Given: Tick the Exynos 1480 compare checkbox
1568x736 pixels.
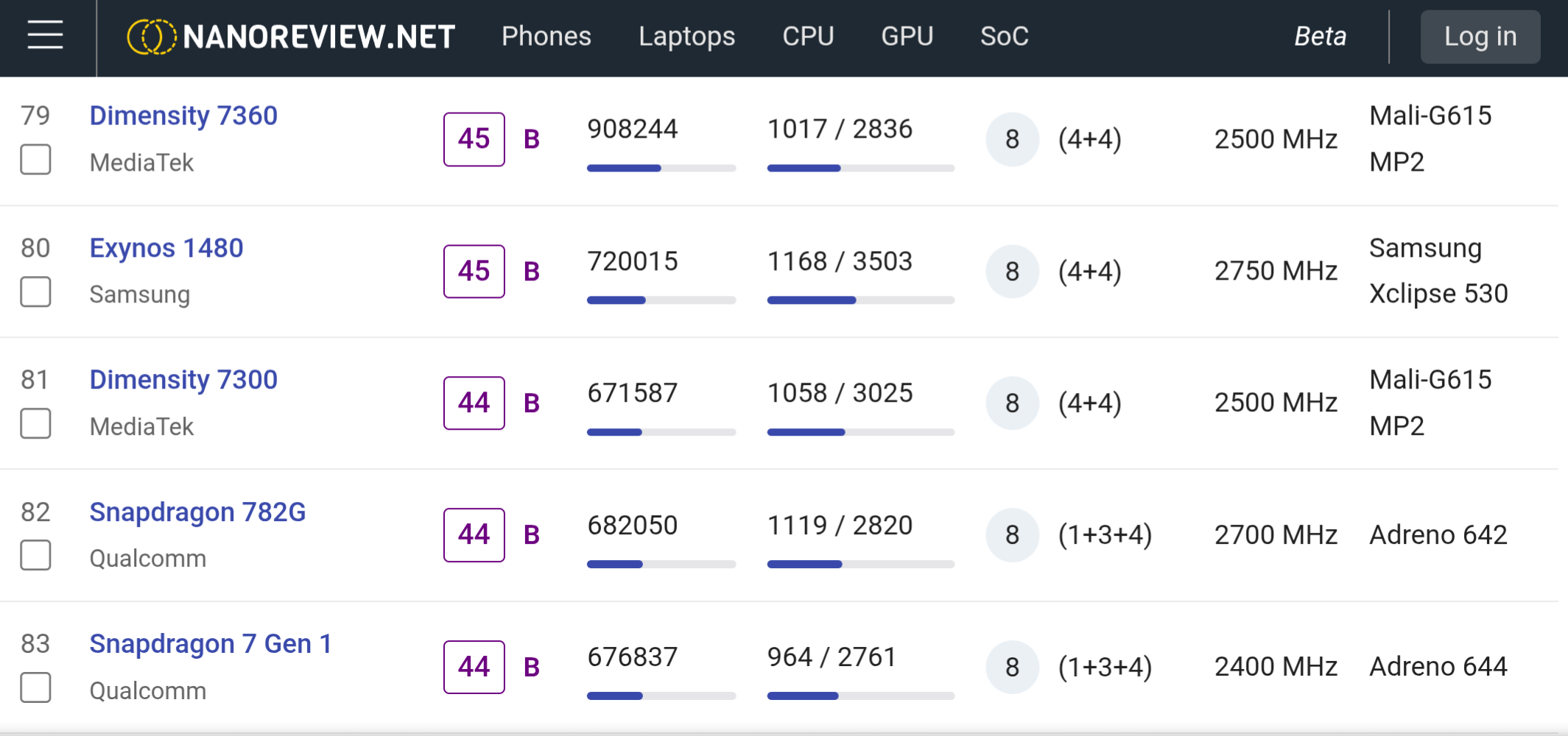Looking at the screenshot, I should click(x=35, y=291).
